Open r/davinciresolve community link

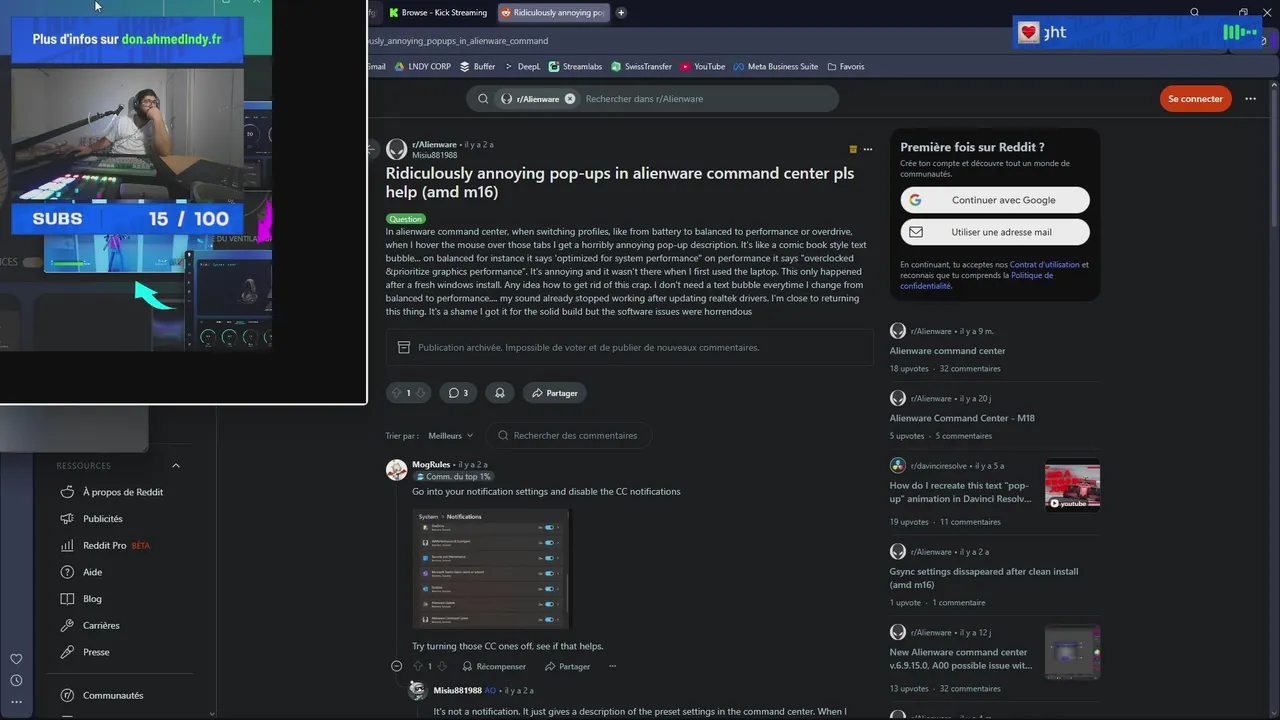tap(940, 466)
